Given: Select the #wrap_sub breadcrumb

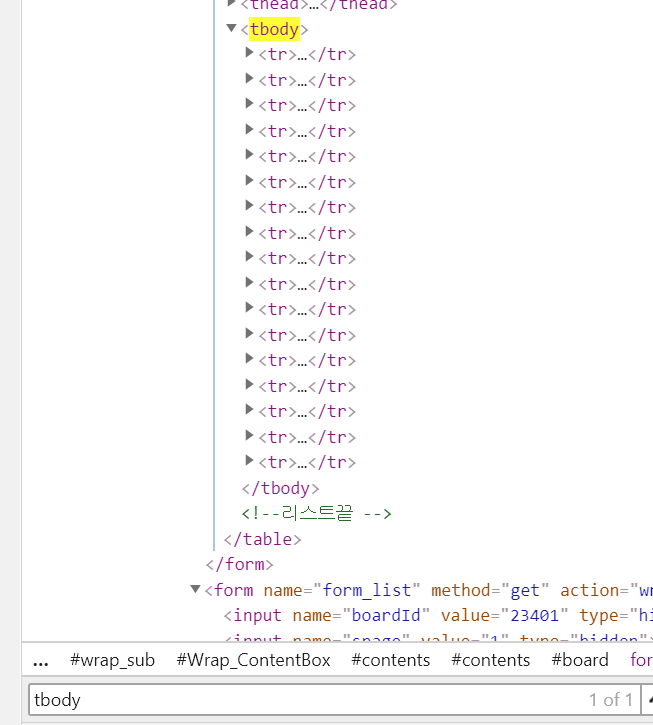Looking at the screenshot, I should point(112,660).
